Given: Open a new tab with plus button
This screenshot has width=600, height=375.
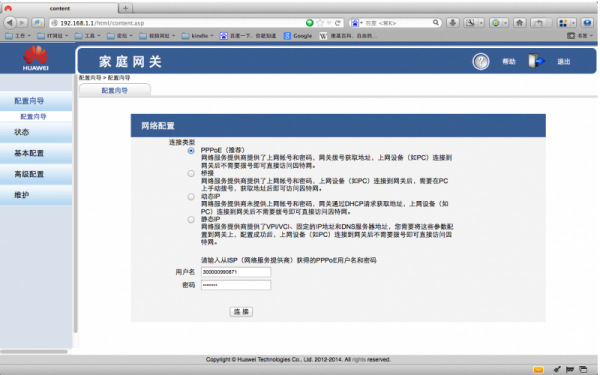Looking at the screenshot, I should coord(126,8).
